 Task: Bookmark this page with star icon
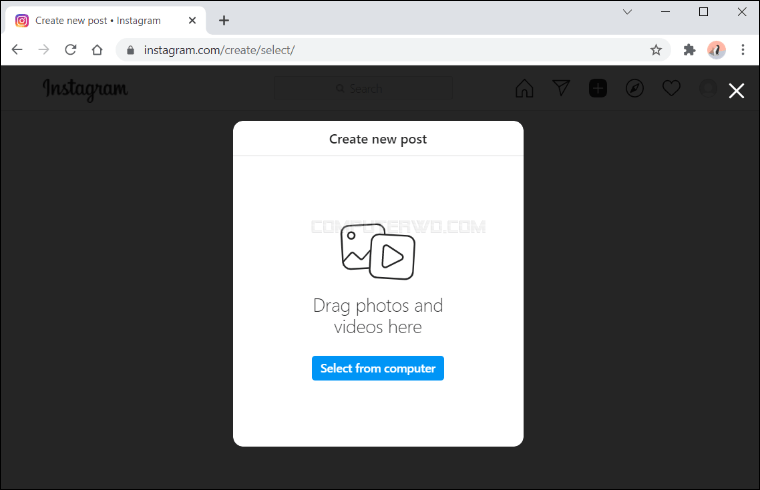coord(656,49)
